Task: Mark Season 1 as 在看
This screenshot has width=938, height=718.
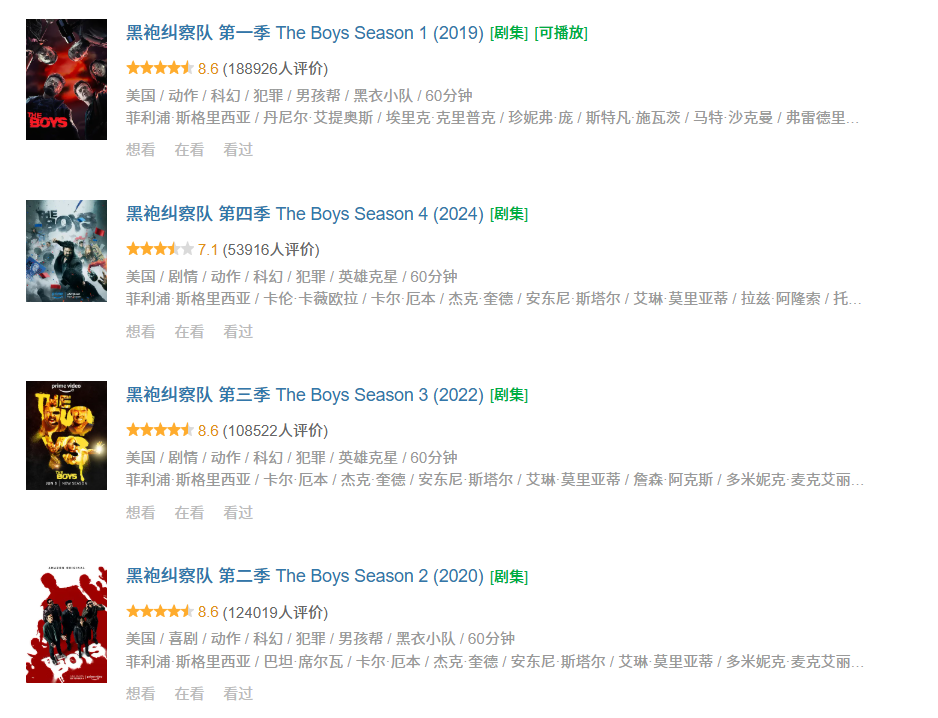Action: (x=189, y=150)
